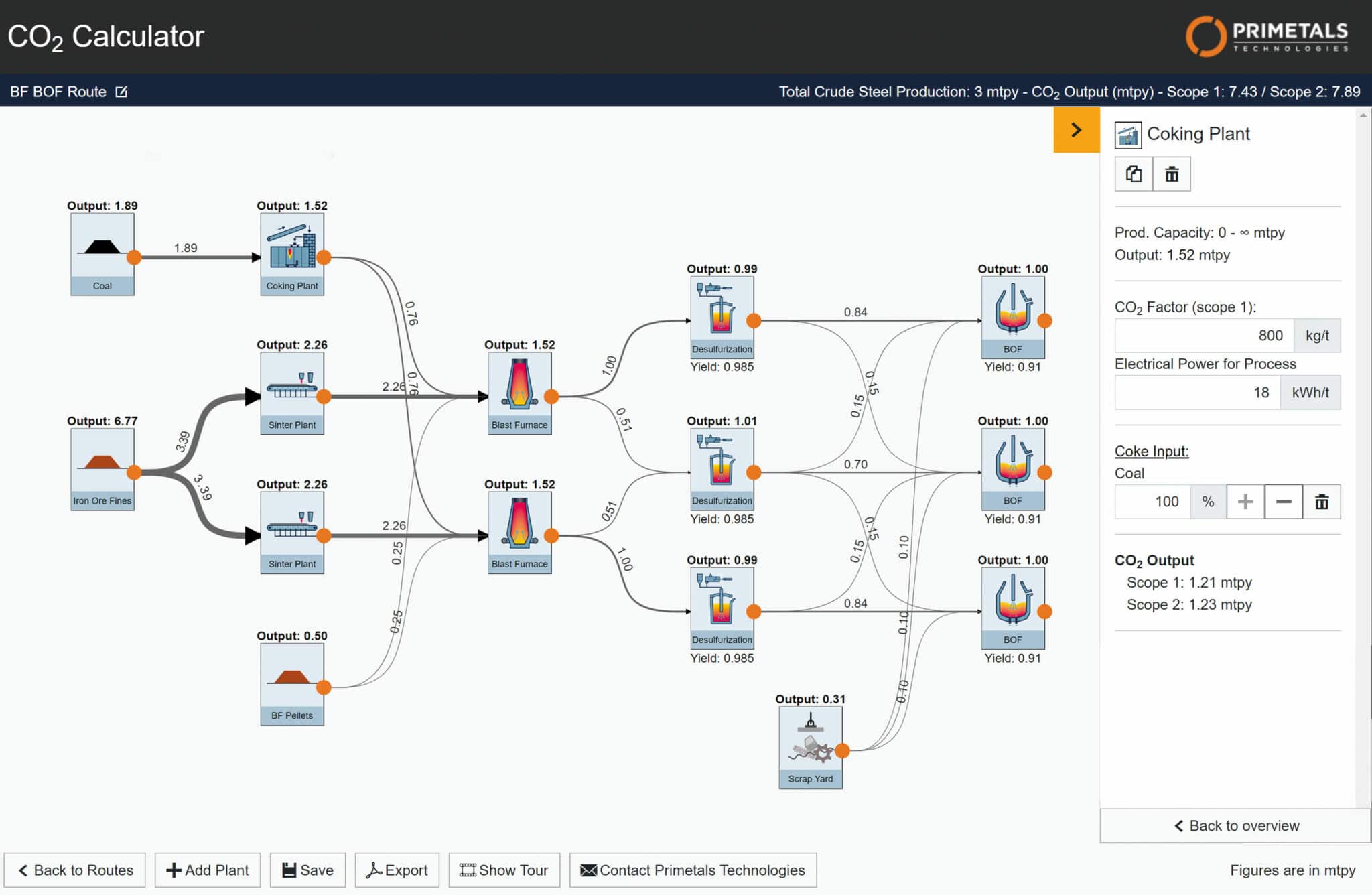Viewport: 1372px width, 895px height.
Task: Click the Coal percentage input field
Action: pos(1152,502)
